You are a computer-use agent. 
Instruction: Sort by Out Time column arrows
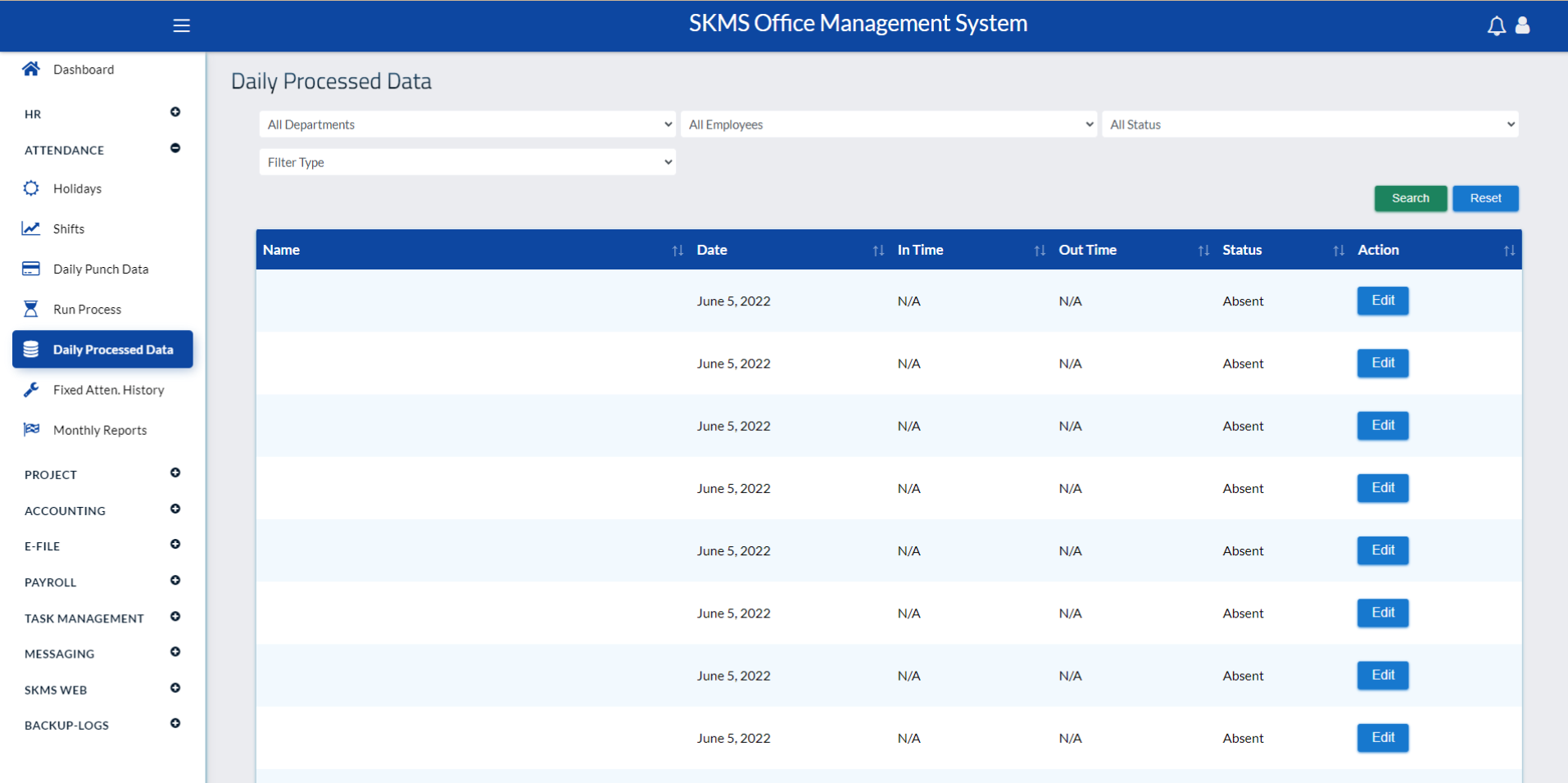1203,251
